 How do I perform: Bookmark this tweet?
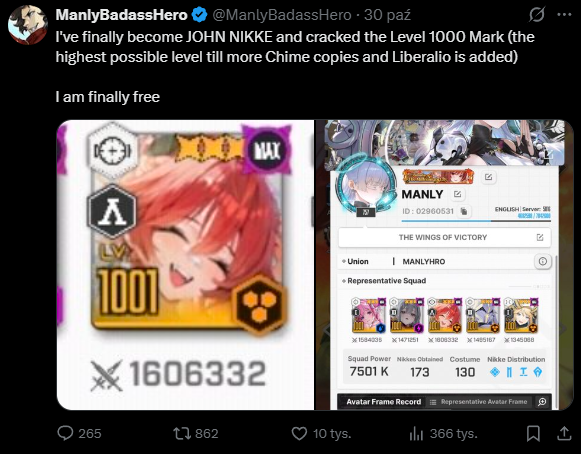coord(533,433)
